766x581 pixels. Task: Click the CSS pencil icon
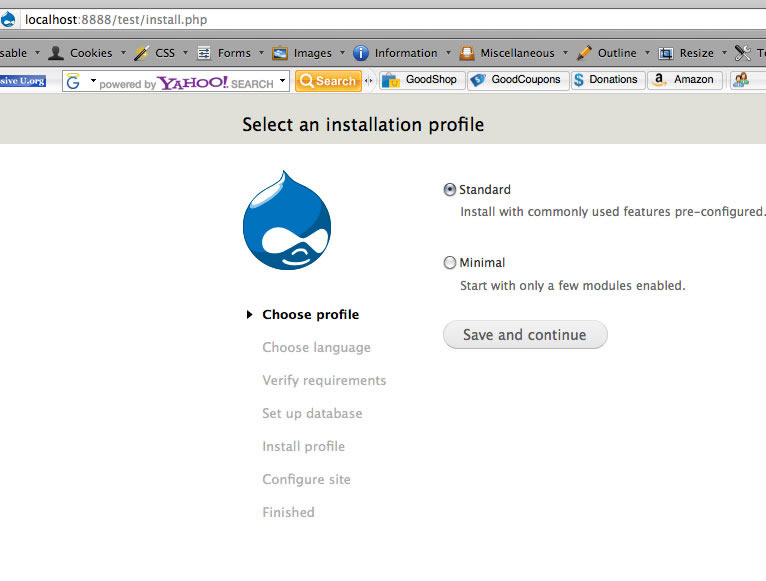tap(142, 53)
